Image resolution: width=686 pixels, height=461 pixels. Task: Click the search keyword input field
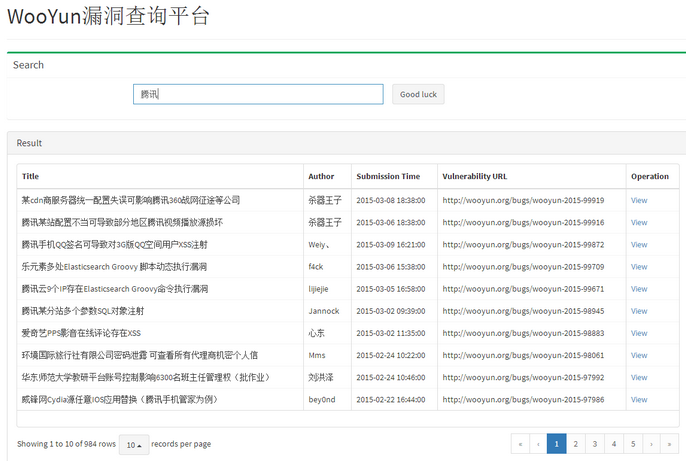click(258, 94)
